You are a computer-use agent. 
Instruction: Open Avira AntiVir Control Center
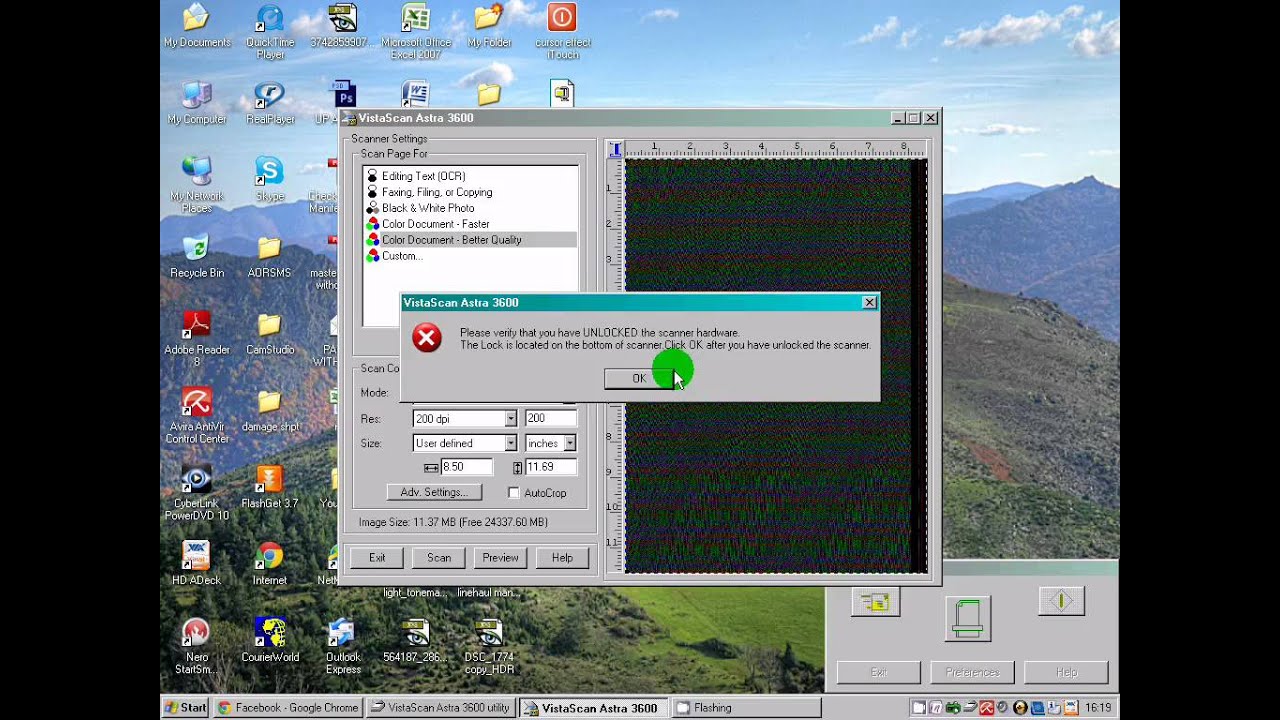pos(197,416)
